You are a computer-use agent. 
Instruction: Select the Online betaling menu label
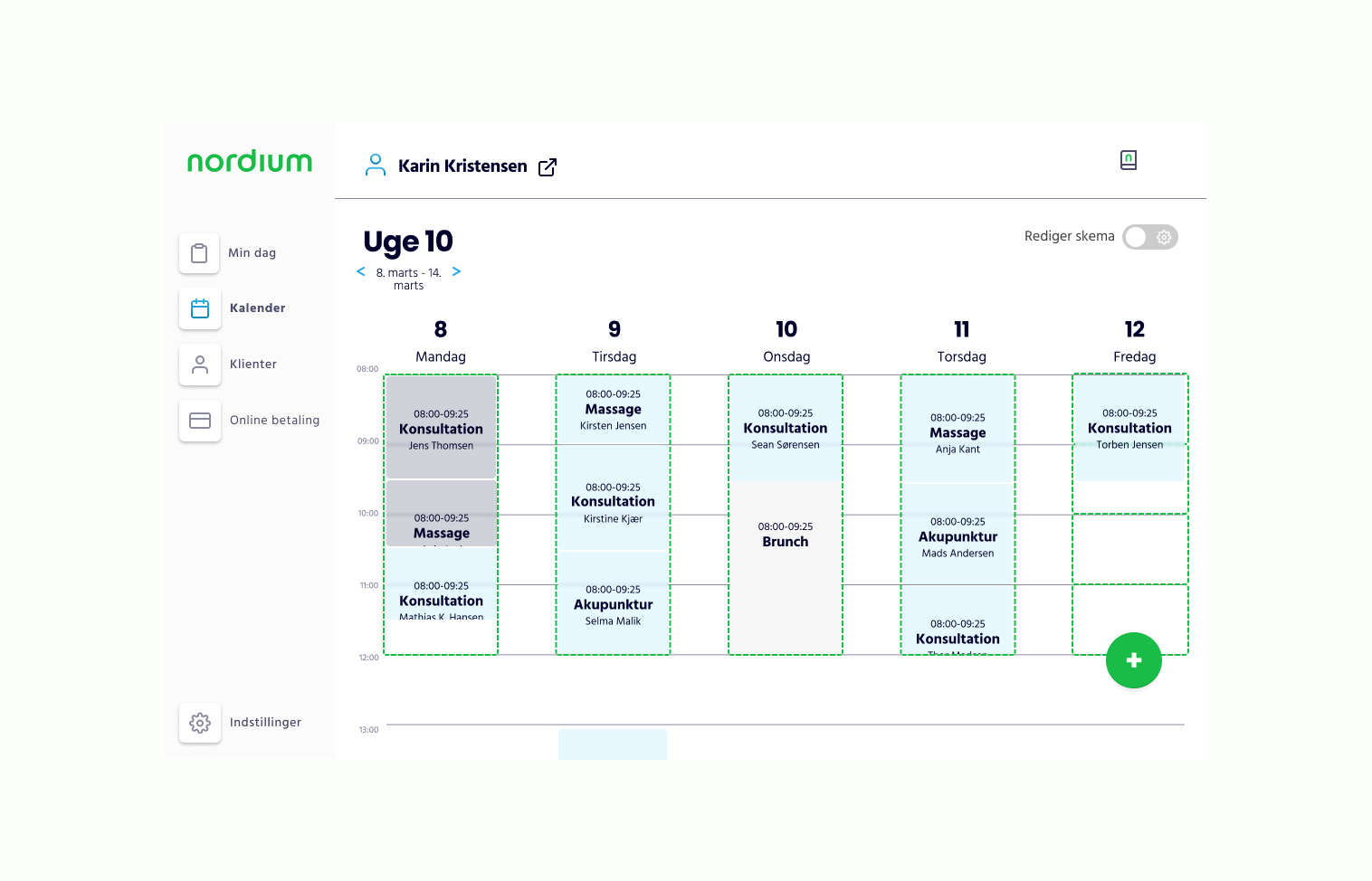click(274, 421)
